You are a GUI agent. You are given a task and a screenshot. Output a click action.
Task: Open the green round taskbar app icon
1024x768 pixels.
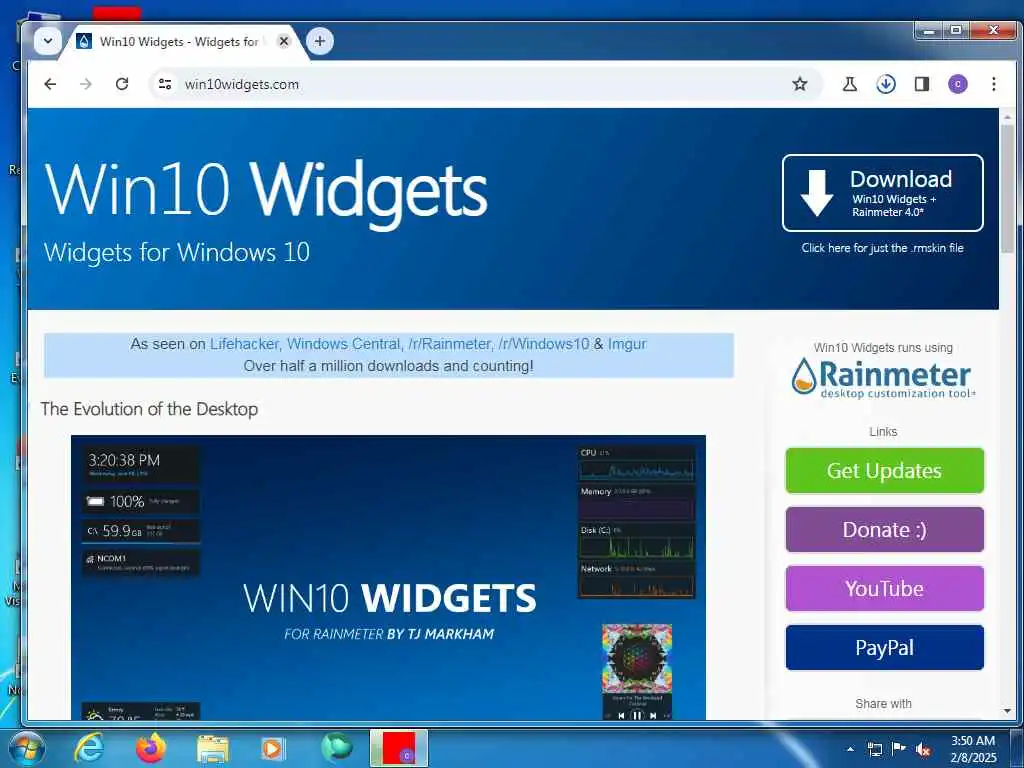(336, 748)
